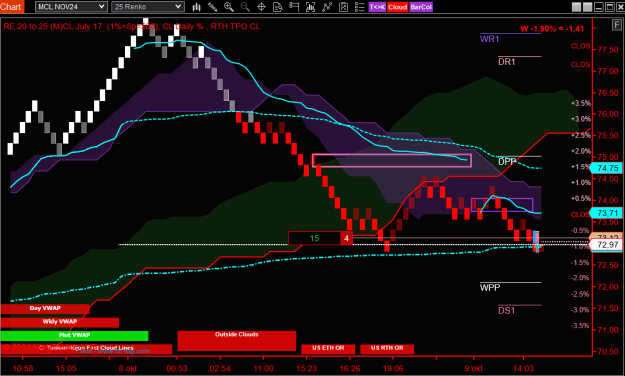The height and width of the screenshot is (376, 625).
Task: Click the Fast Cloud Lines red bar
Action: click(x=86, y=349)
